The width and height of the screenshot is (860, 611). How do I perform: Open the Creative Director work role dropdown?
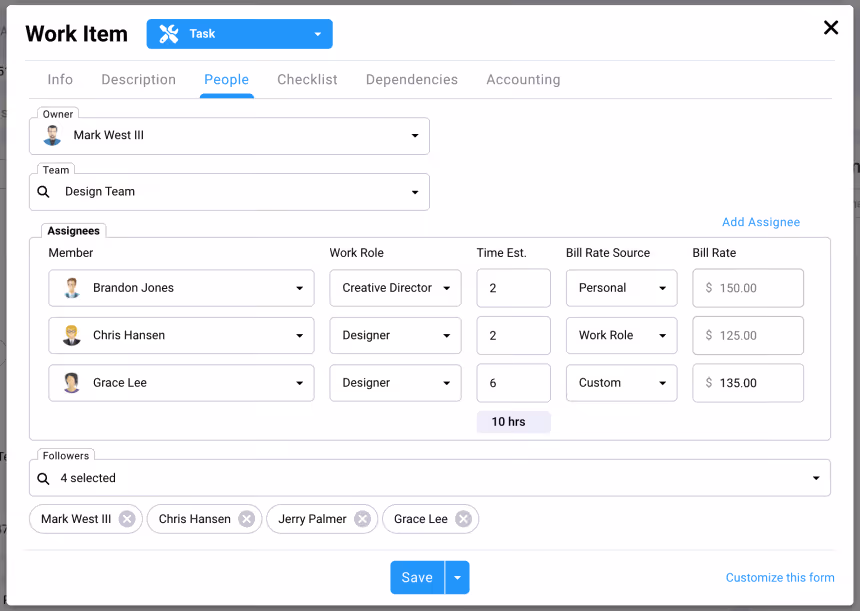point(395,288)
